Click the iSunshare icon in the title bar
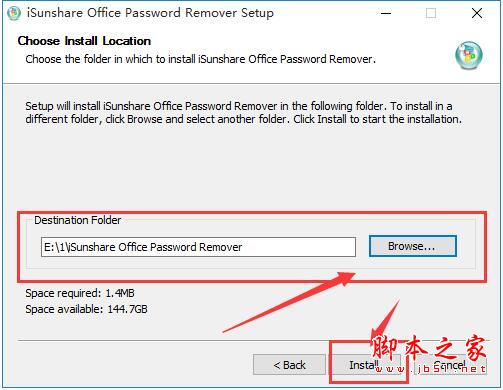Viewport: 503px width, 390px height. click(x=14, y=13)
